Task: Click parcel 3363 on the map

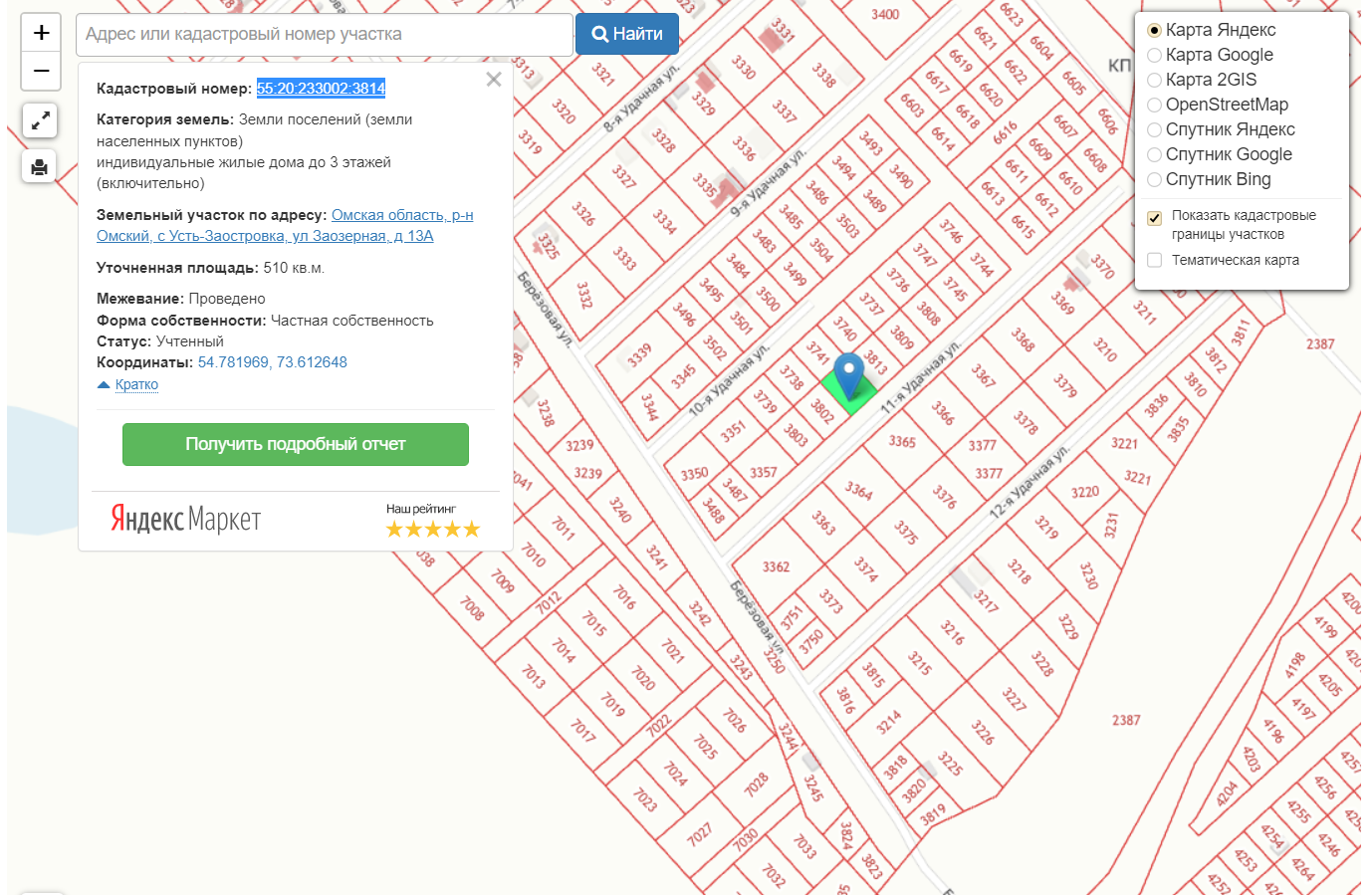Action: click(823, 522)
